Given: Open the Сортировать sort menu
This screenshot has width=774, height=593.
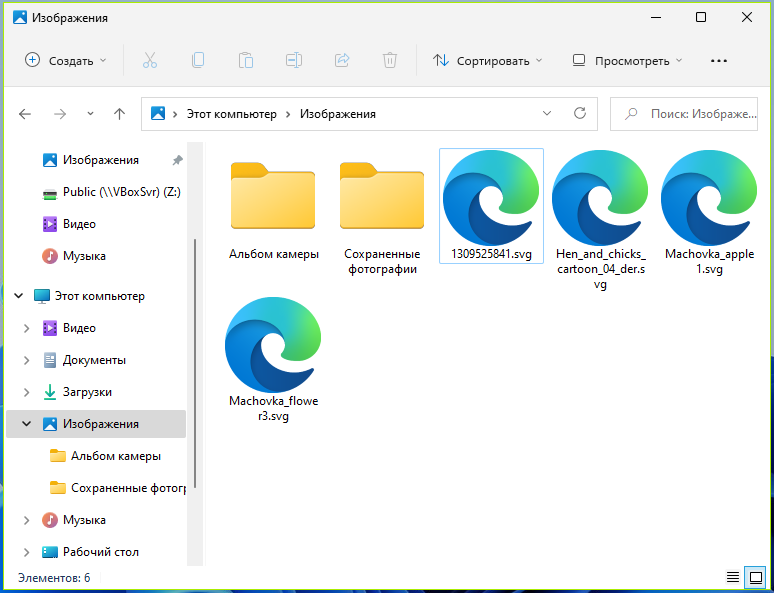Looking at the screenshot, I should point(487,61).
